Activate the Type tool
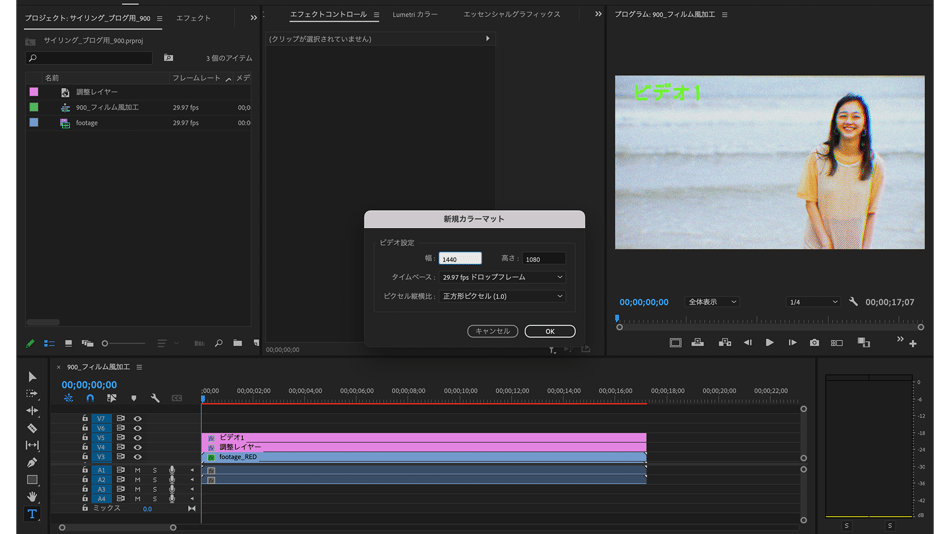Screen dimensions: 950x534 [32, 514]
